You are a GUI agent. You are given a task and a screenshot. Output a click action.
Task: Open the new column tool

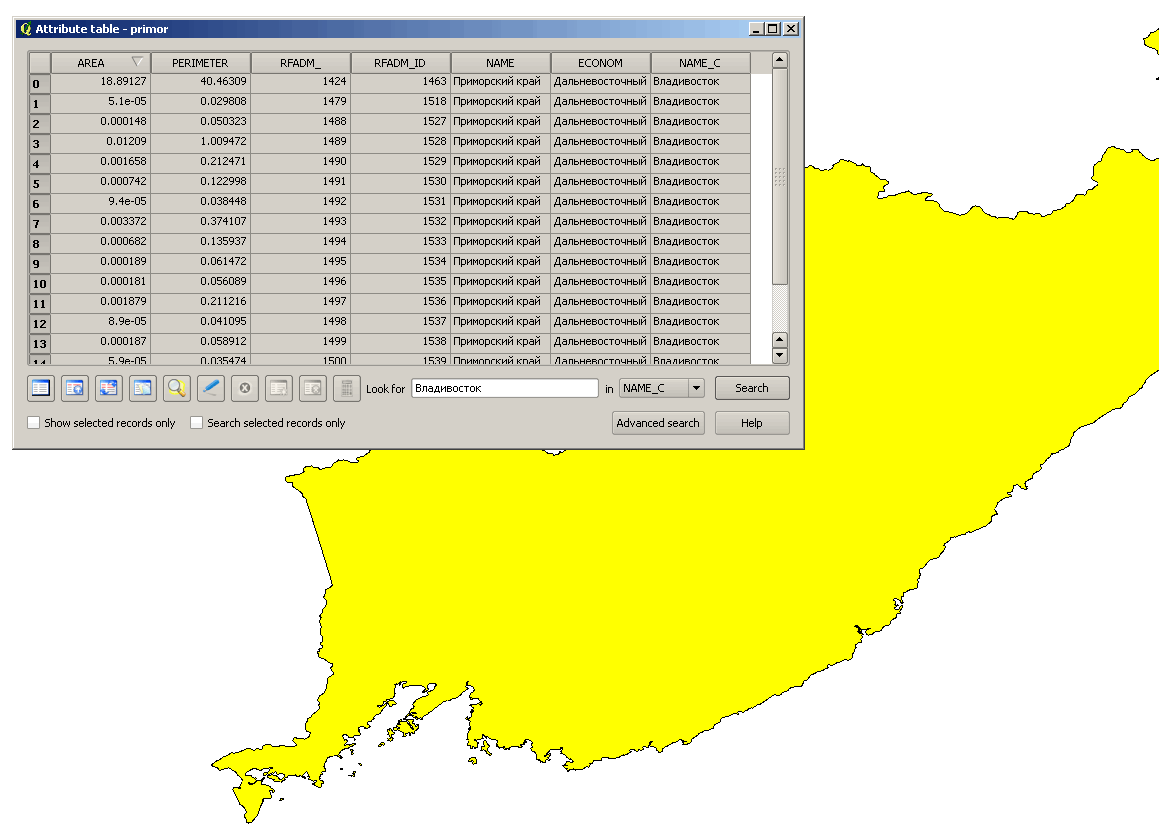[x=278, y=388]
